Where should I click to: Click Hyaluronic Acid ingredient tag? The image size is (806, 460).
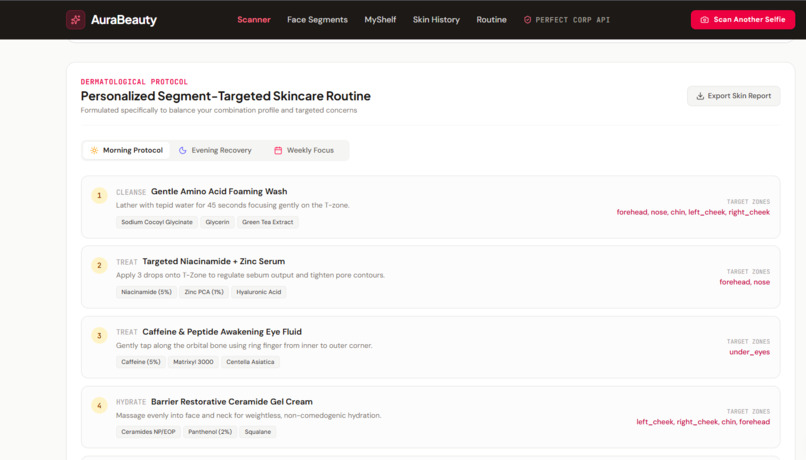point(259,292)
